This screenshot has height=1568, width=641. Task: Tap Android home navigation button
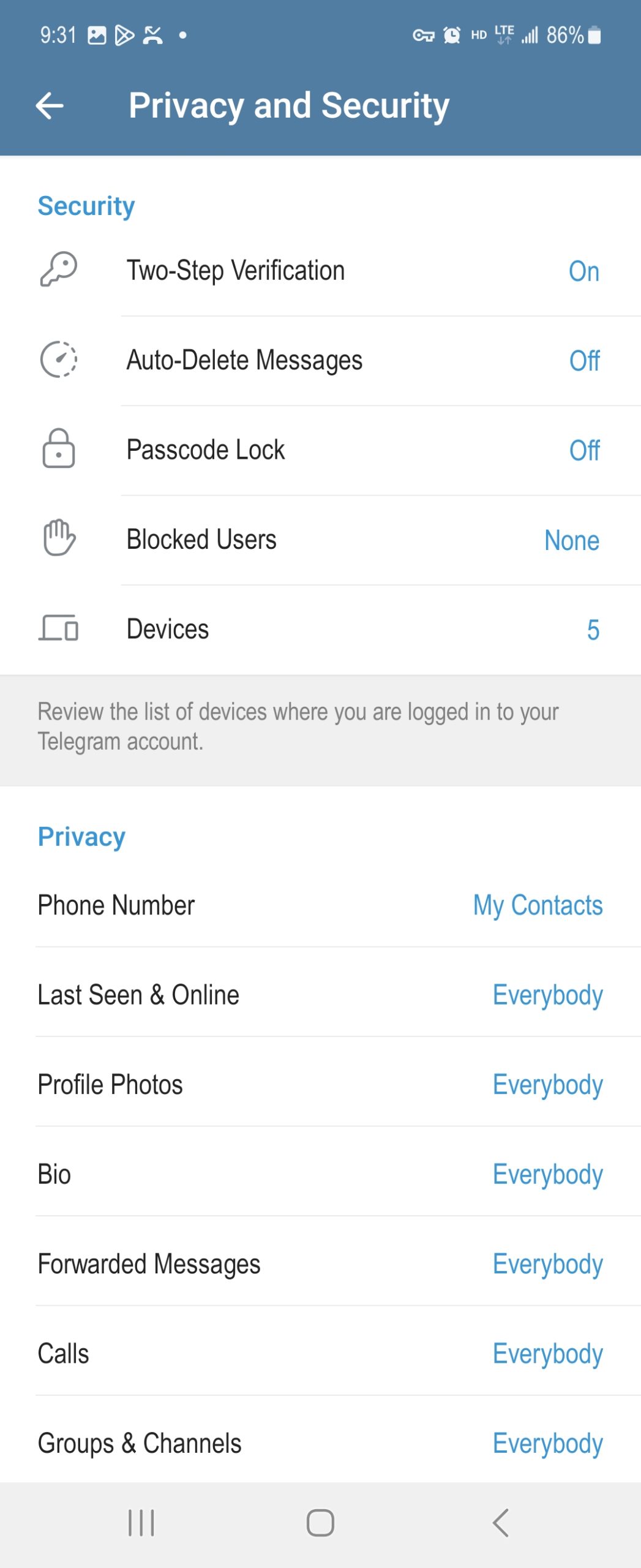coord(320,1523)
